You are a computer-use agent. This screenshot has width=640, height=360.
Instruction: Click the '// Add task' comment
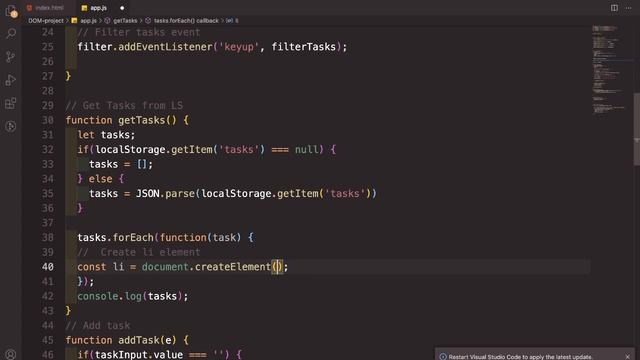98,326
